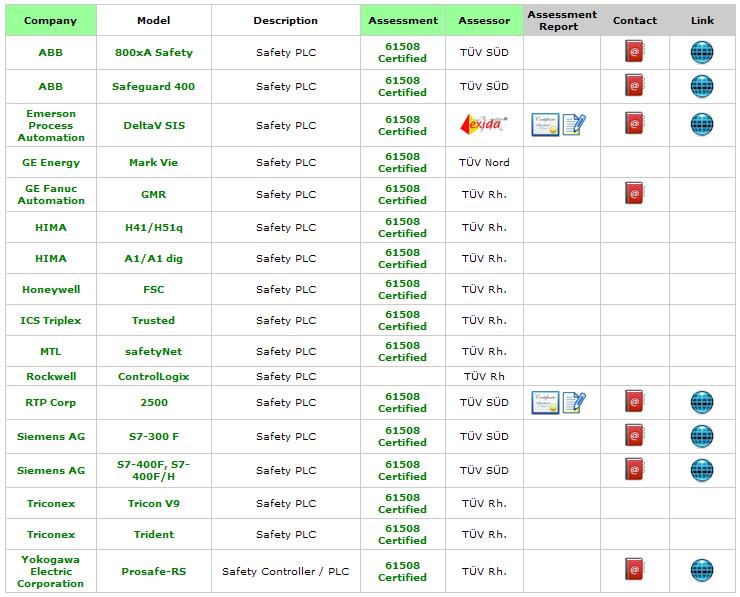The width and height of the screenshot is (740, 597).
Task: Open report notepad icon for RTP Corp 2500
Action: (574, 403)
